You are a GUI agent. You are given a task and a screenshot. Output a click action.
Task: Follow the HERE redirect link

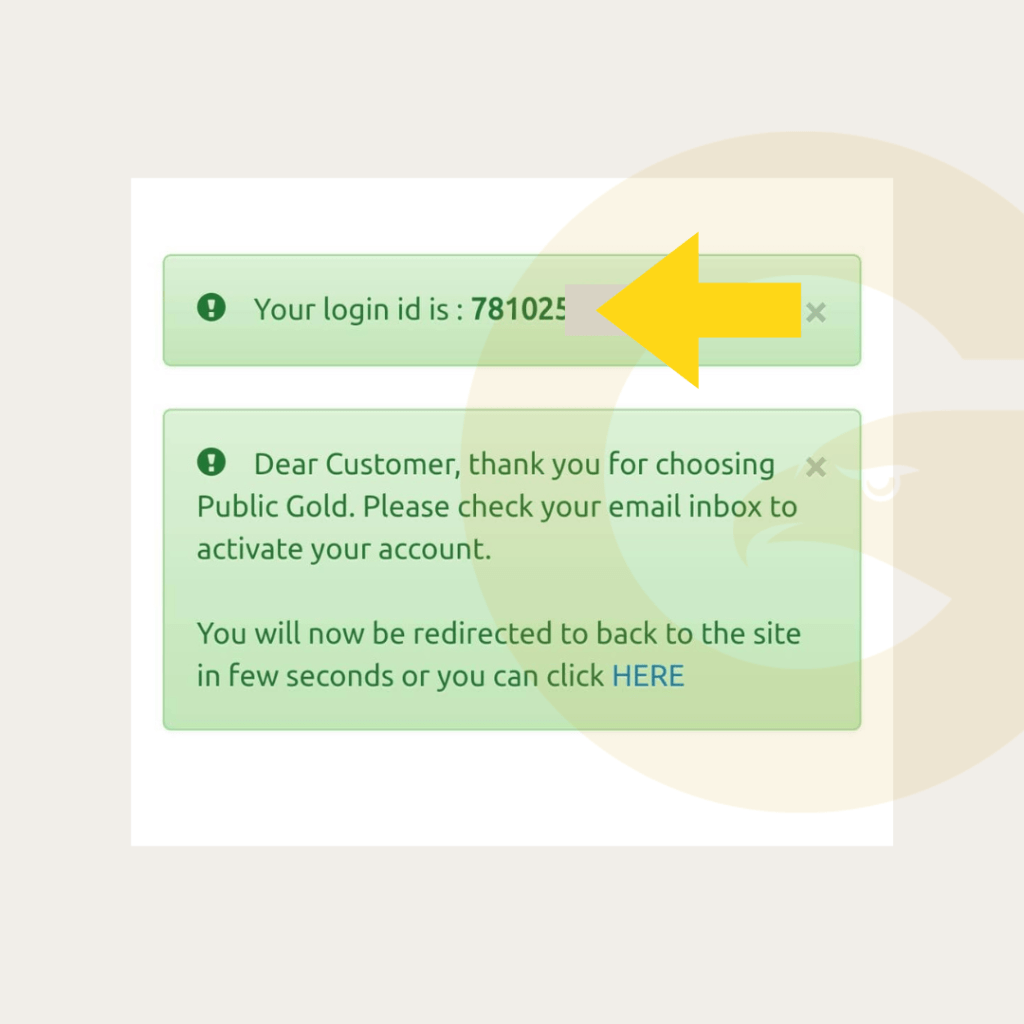point(648,676)
